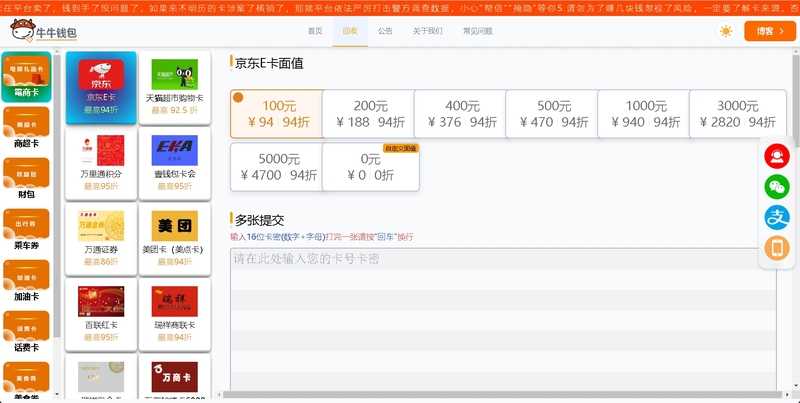800x403 pixels.
Task: Select the 500元 face value option
Action: point(553,114)
